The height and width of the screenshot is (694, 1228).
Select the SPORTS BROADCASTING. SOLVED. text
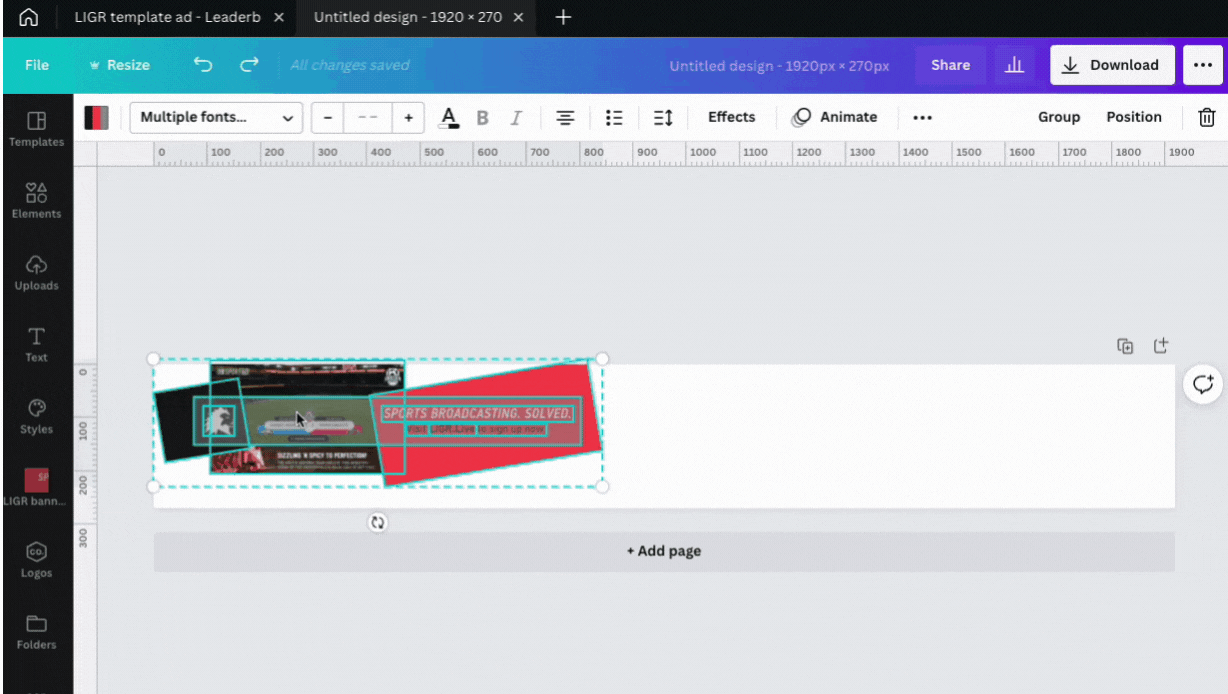[479, 413]
